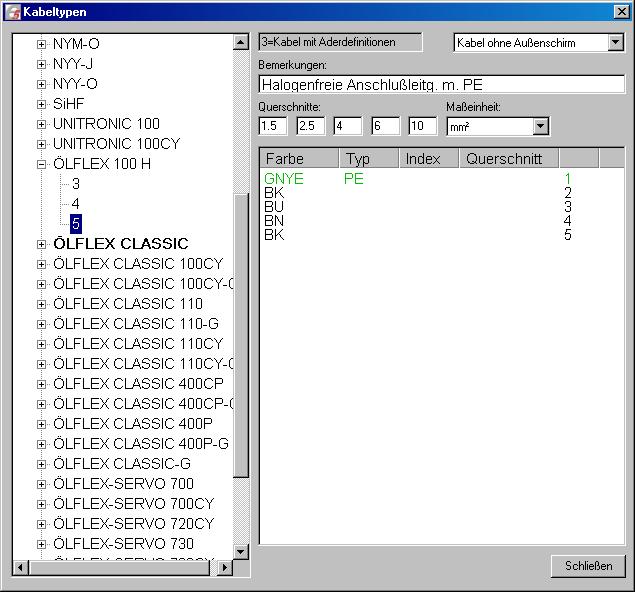Expand the ÖLFLEX CLASSIC 110CY node
Viewport: 635px width, 592px height.
click(x=41, y=344)
